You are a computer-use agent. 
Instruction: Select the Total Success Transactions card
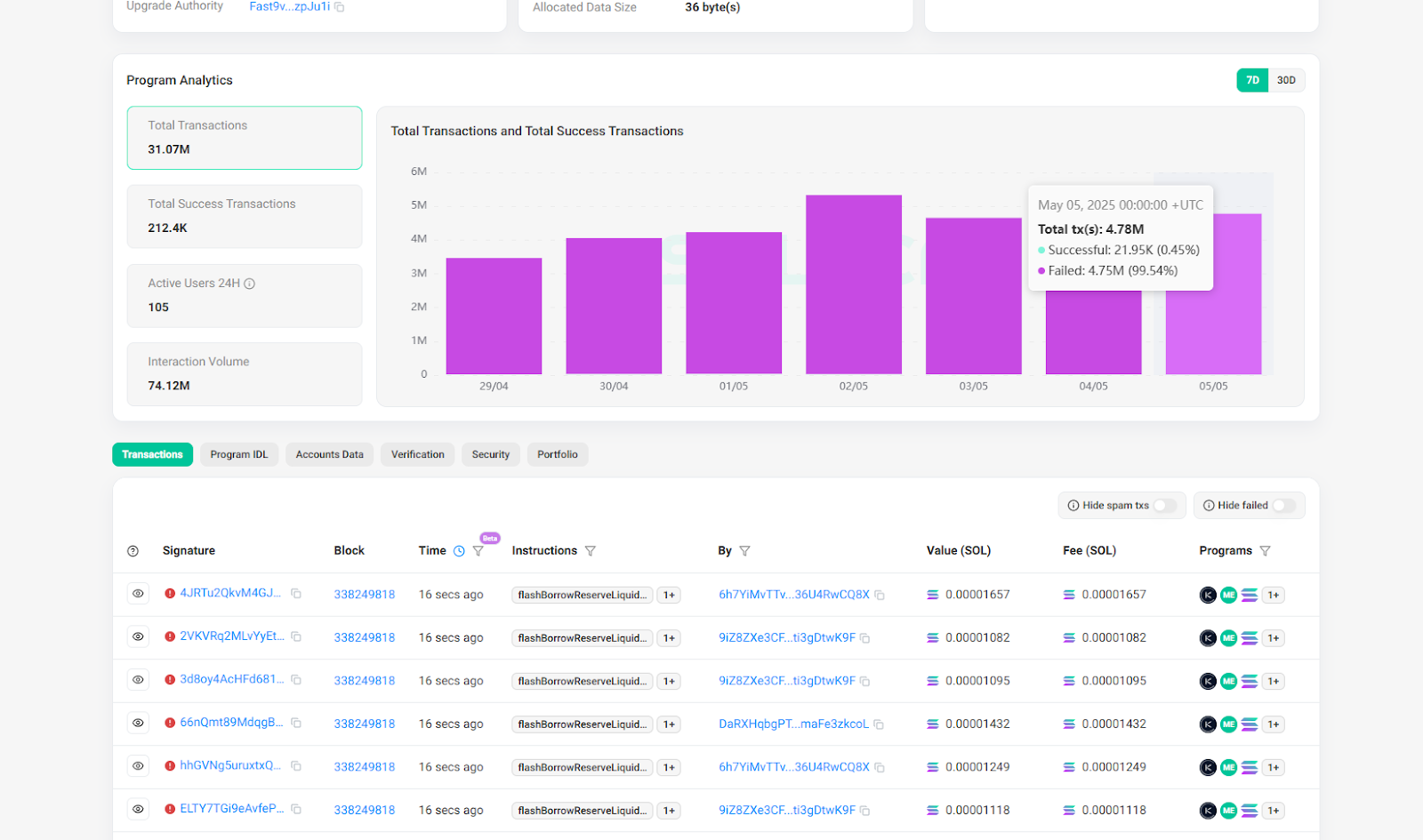tap(245, 216)
